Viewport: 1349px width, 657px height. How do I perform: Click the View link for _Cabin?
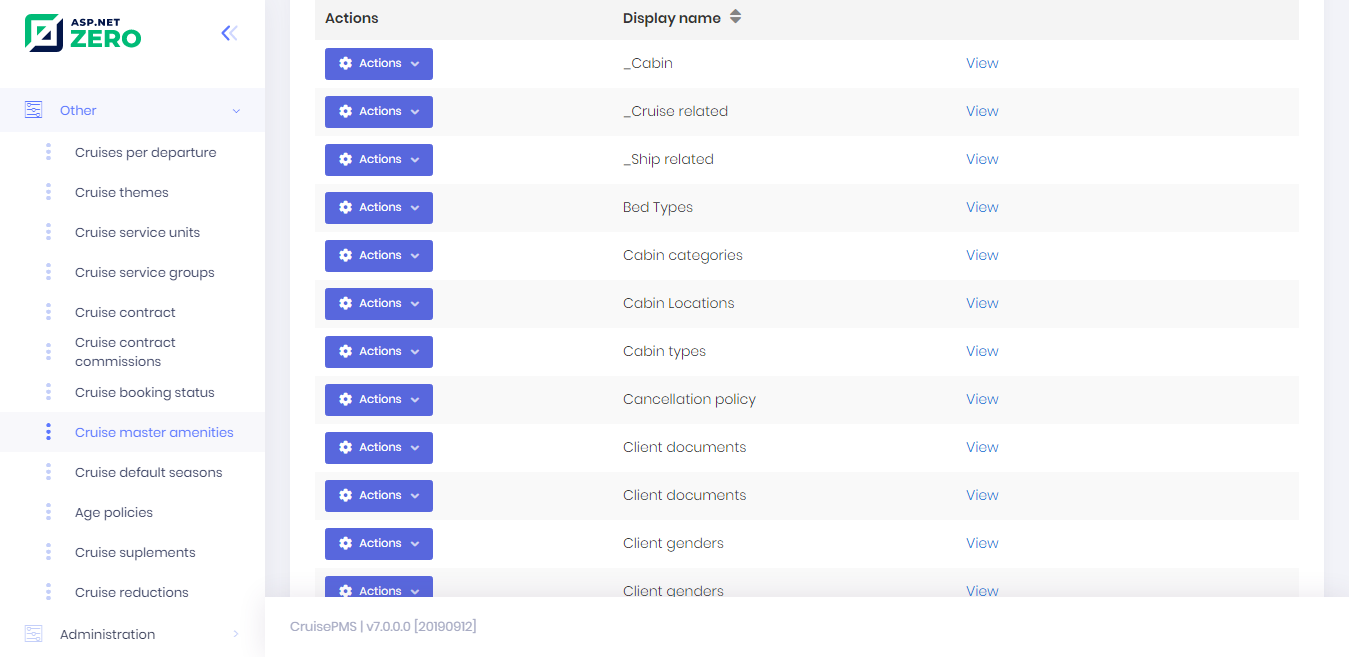tap(982, 63)
